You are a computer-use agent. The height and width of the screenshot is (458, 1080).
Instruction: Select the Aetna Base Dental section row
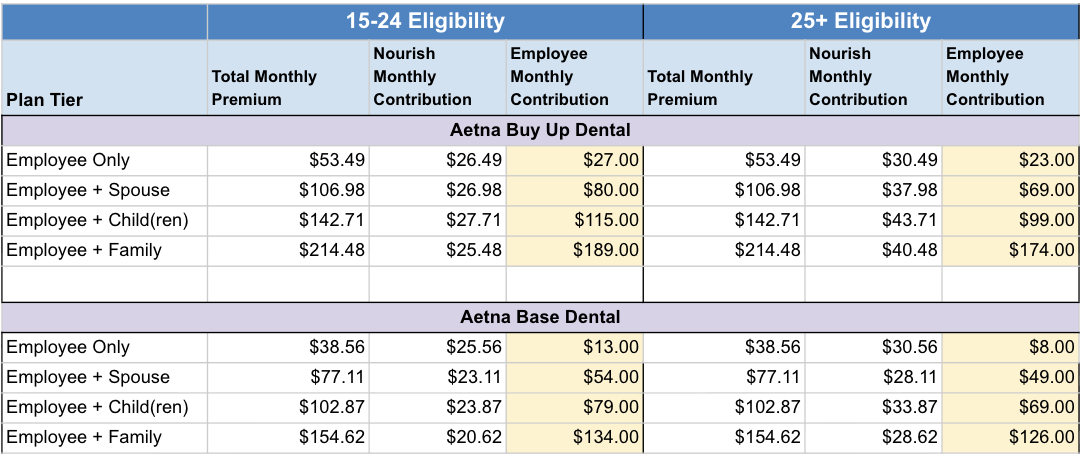pos(540,317)
